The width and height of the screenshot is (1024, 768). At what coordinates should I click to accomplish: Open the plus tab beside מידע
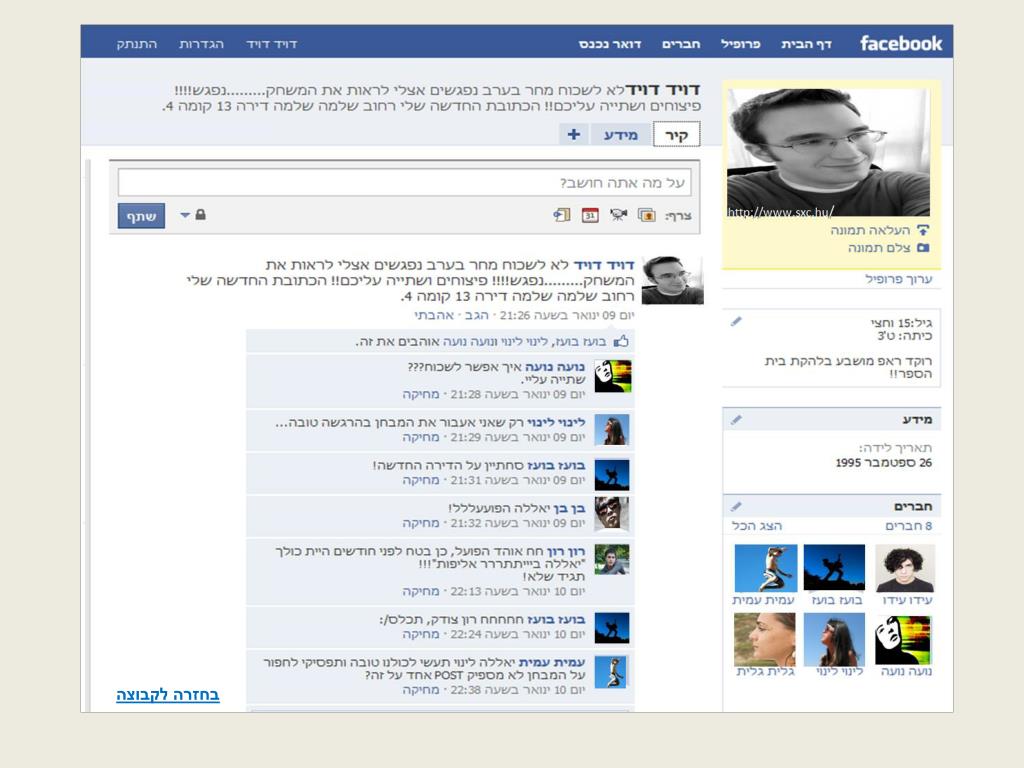click(x=573, y=135)
